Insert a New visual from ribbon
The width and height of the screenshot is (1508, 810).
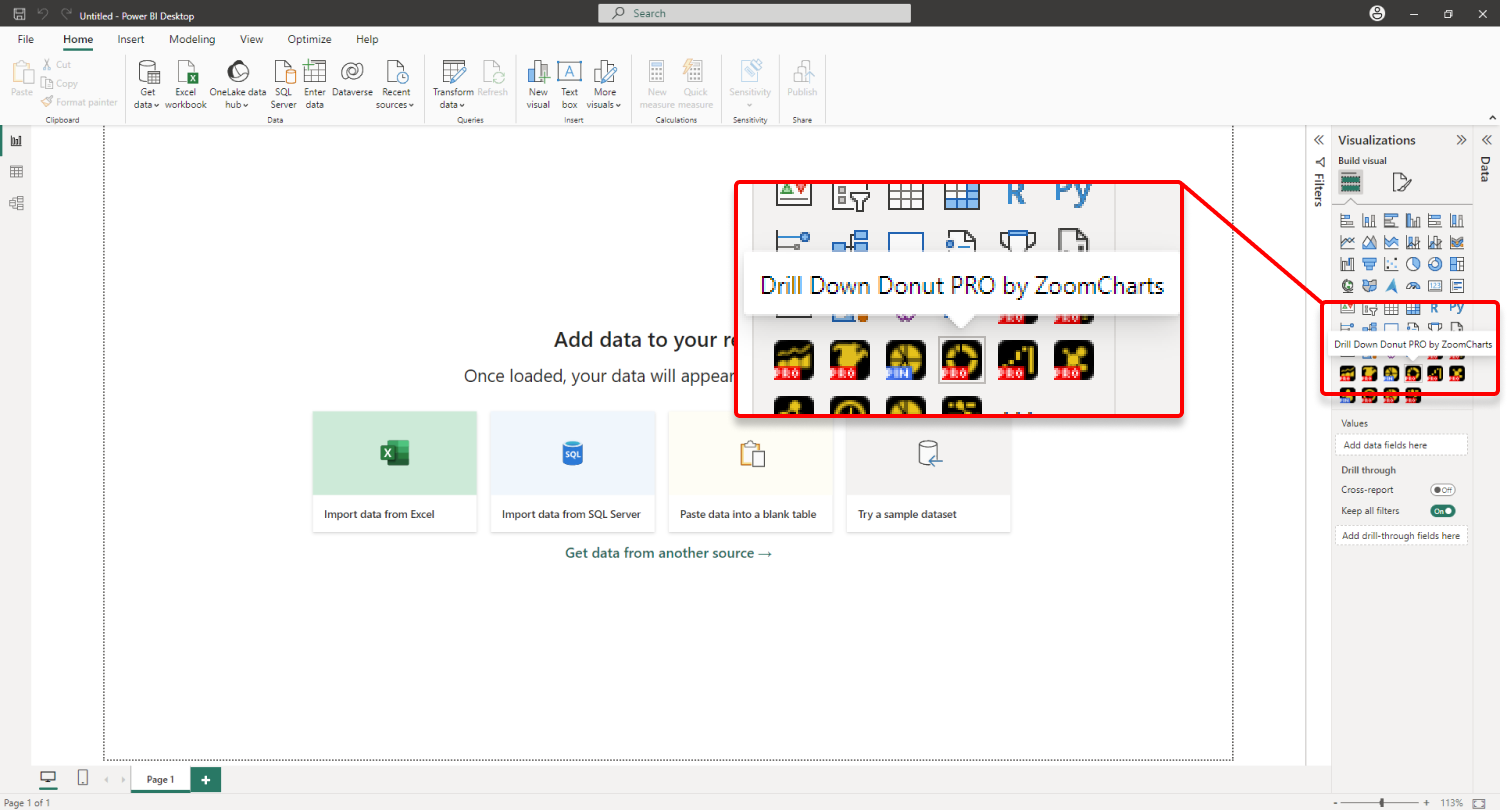[x=538, y=85]
